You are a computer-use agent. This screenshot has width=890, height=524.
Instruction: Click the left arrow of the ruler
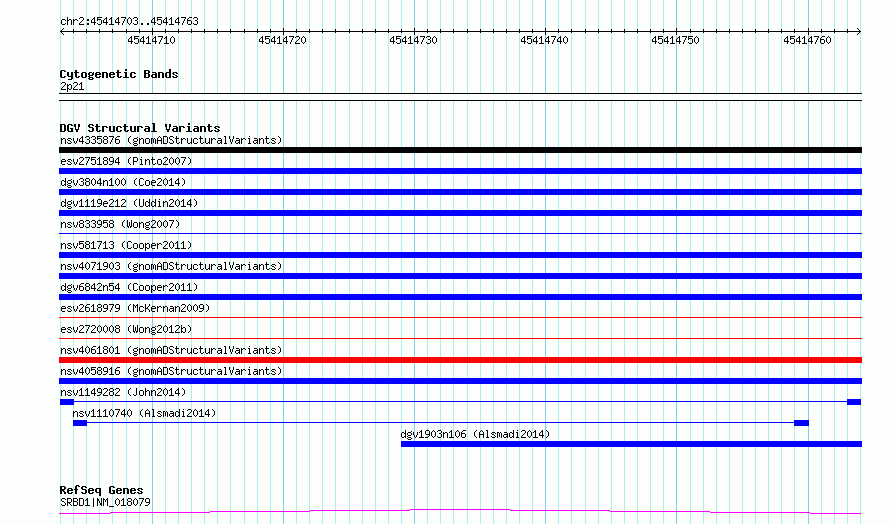pyautogui.click(x=62, y=31)
